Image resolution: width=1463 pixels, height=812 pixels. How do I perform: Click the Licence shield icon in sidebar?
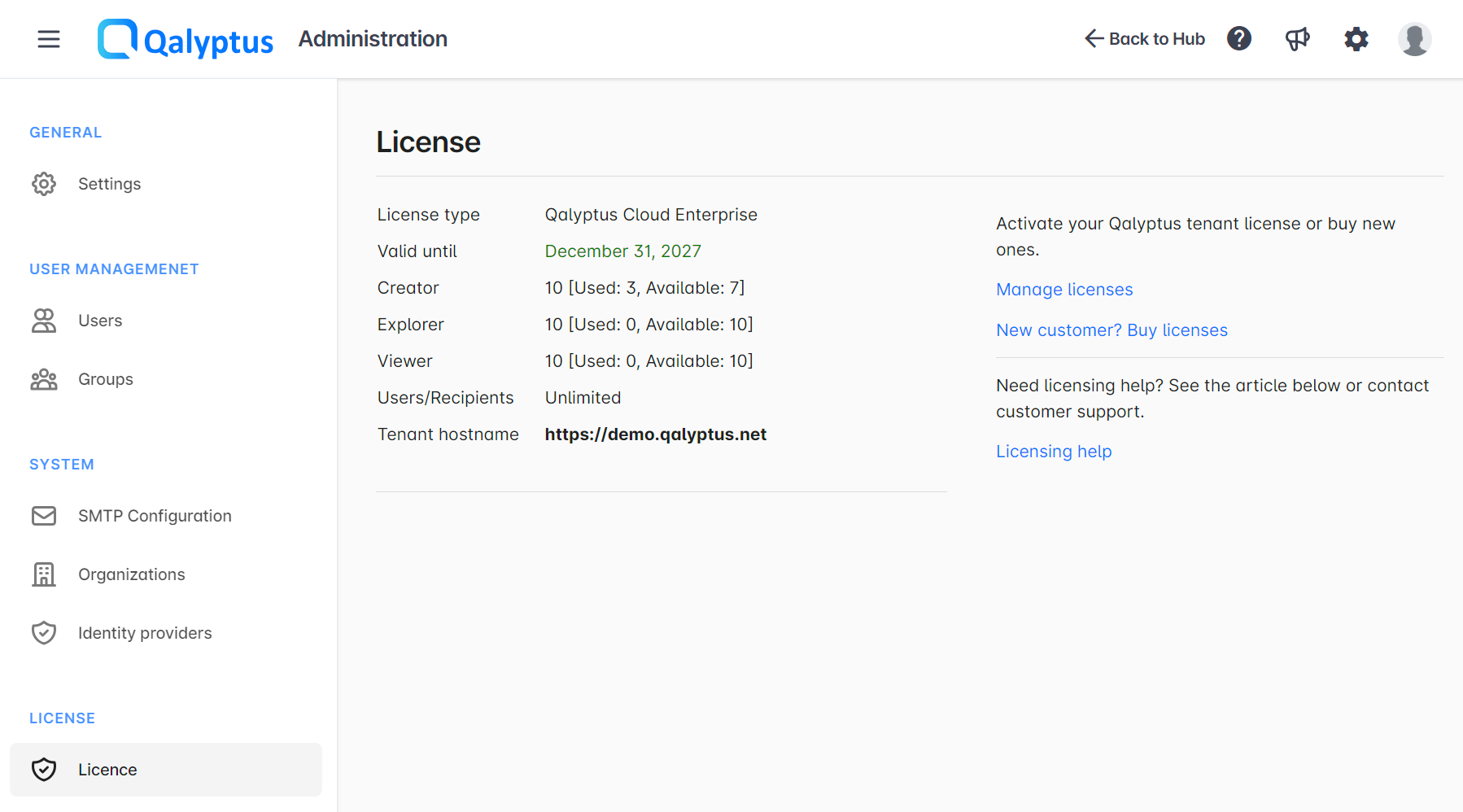[x=44, y=769]
